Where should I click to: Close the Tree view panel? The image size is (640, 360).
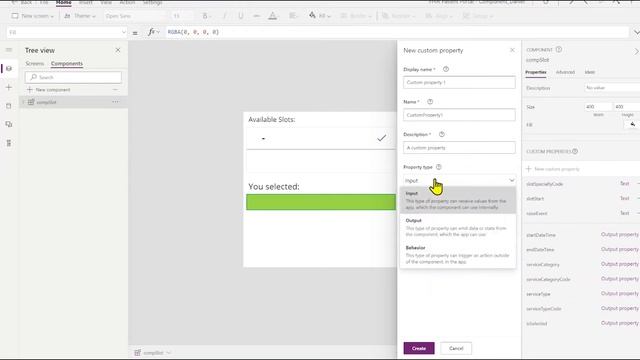click(118, 50)
